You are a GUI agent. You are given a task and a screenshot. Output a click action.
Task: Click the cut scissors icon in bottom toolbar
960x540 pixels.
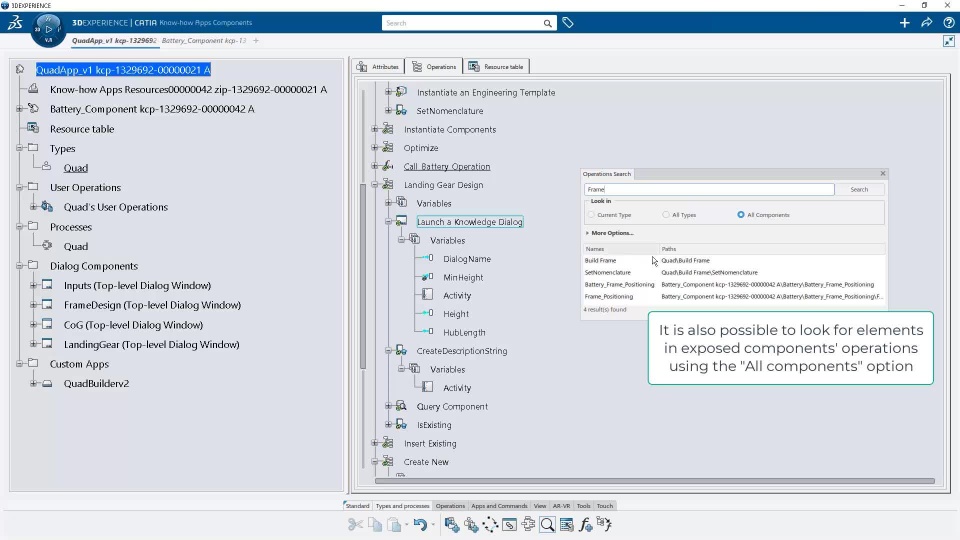(355, 525)
